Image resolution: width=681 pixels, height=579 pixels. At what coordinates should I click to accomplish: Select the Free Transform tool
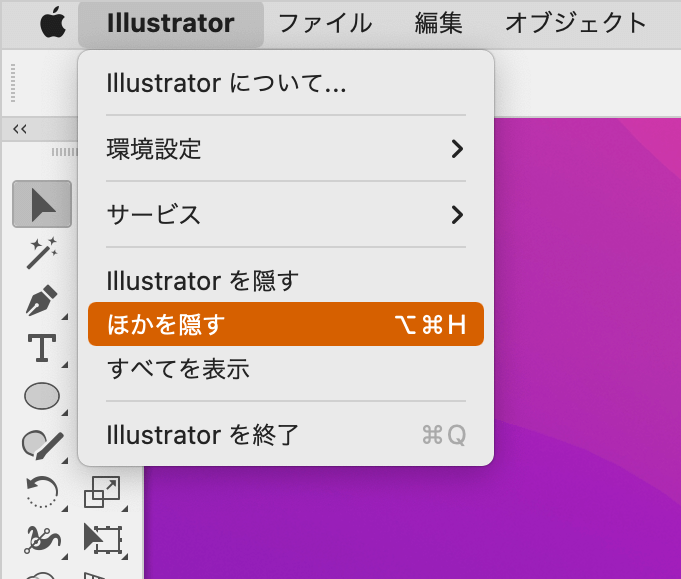click(x=102, y=539)
